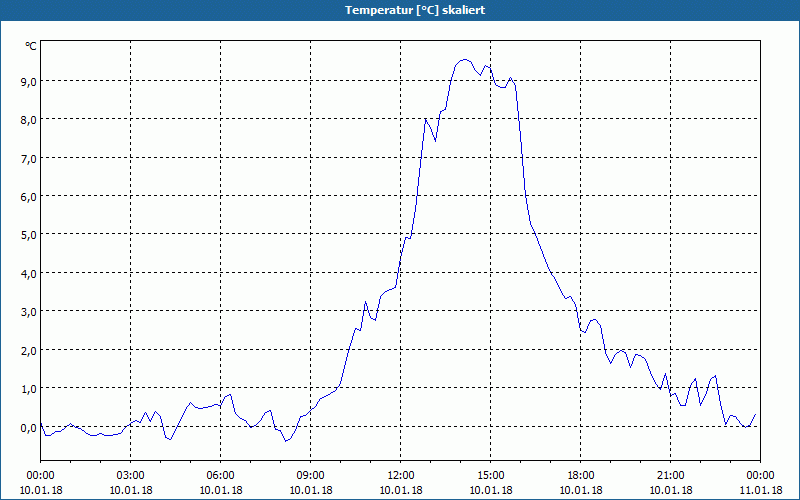This screenshot has width=800, height=500.
Task: Pick the '4,0' y-axis label
Action: click(29, 274)
